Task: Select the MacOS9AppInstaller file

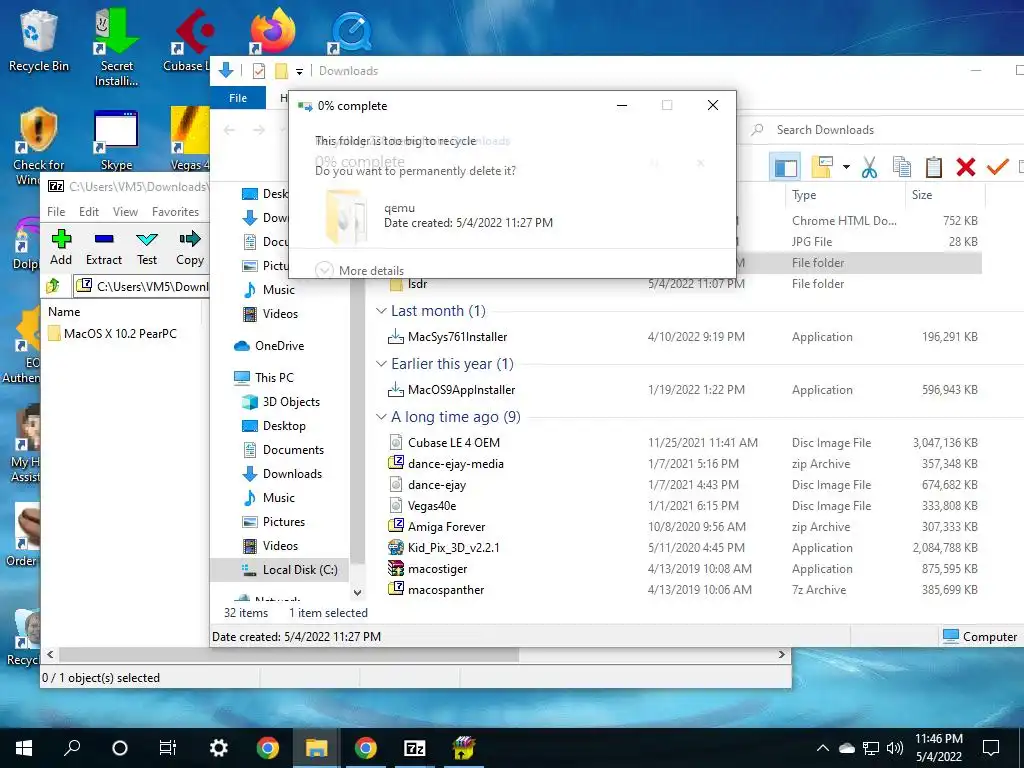Action: coord(461,390)
